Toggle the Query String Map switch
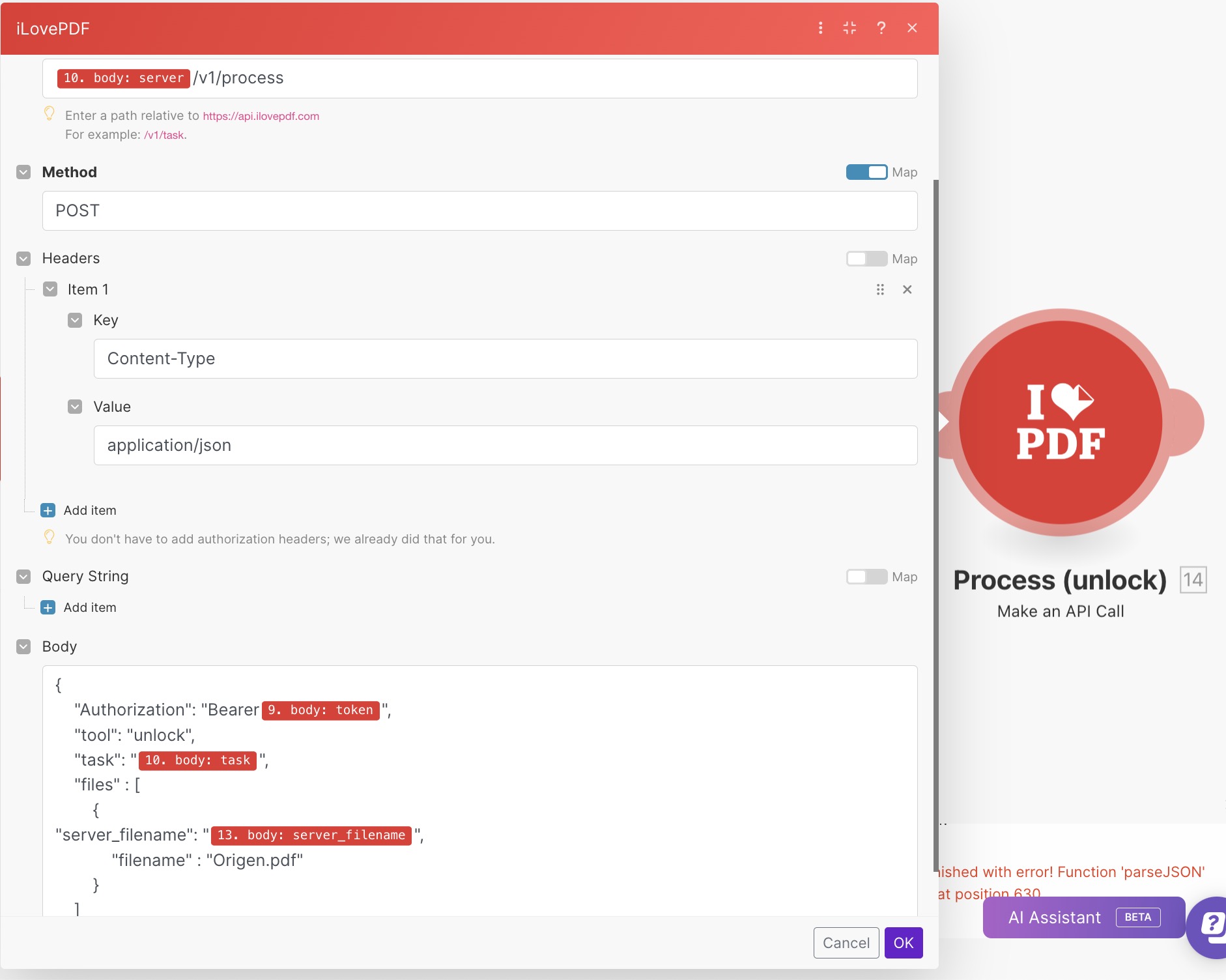1226x980 pixels. [x=866, y=577]
